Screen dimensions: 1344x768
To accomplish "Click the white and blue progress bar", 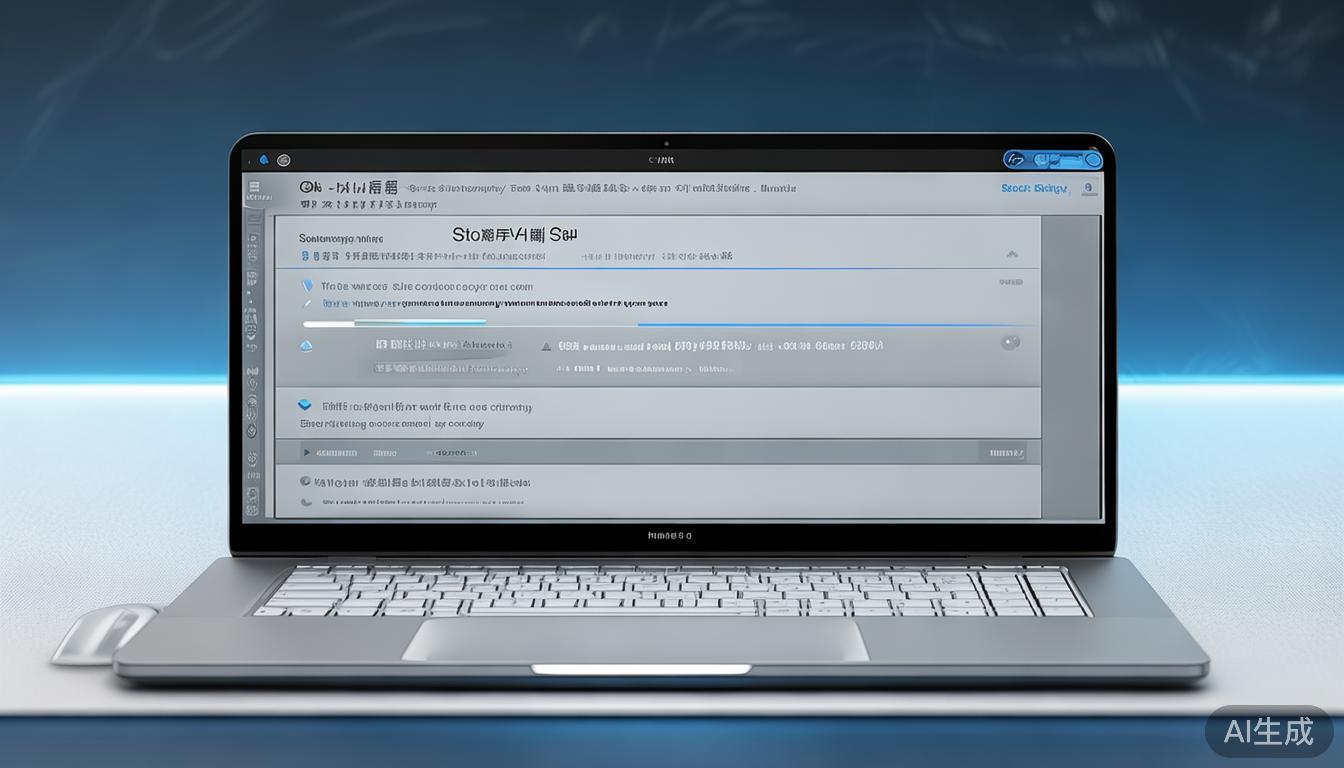I will pyautogui.click(x=395, y=324).
